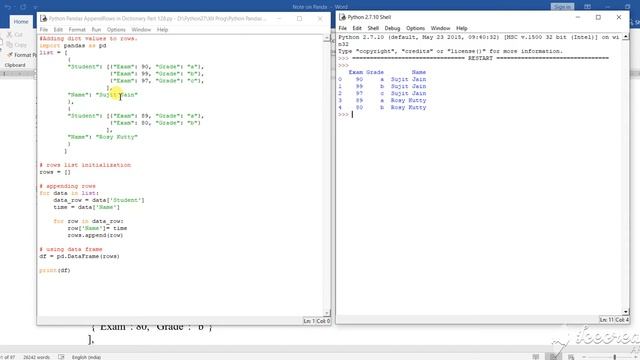This screenshot has width=640, height=360.
Task: Click the Ln 11 Col 4 indicator in the shell
Action: (x=614, y=320)
